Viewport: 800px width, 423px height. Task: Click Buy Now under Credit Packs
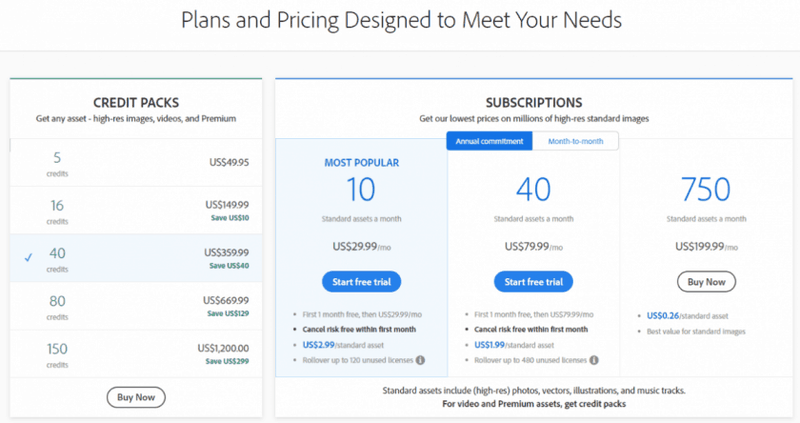136,397
